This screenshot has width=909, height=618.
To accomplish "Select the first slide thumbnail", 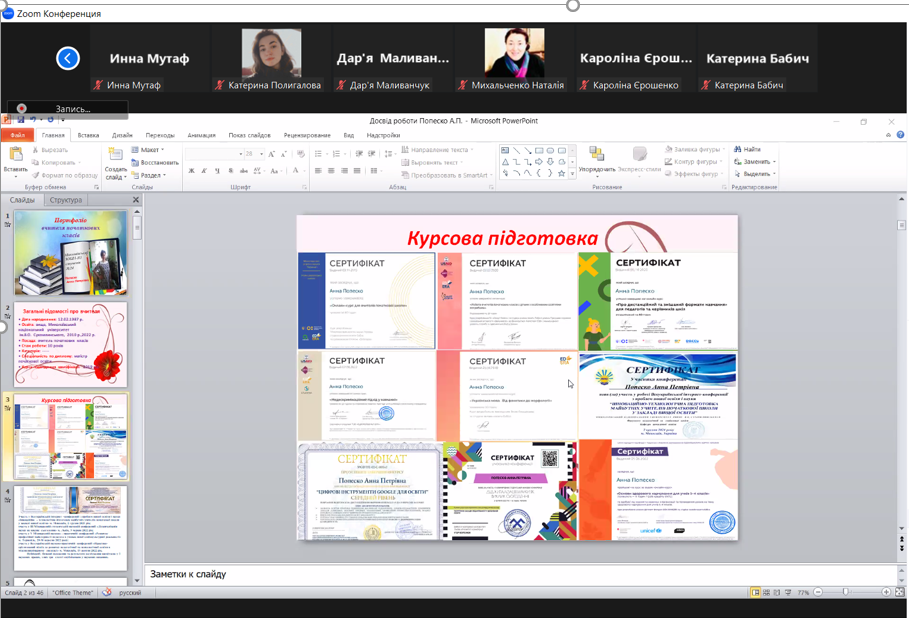I will (x=71, y=253).
